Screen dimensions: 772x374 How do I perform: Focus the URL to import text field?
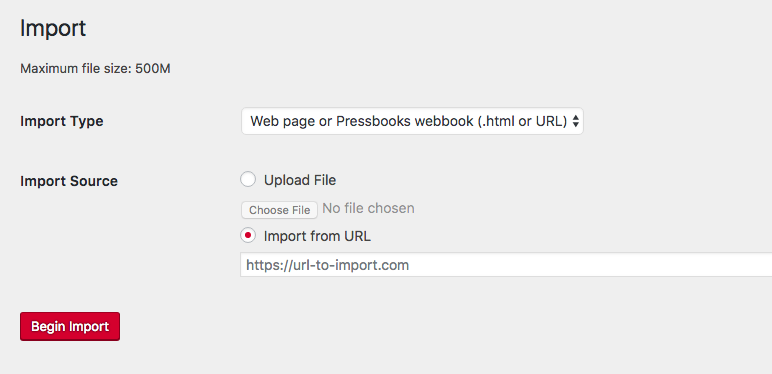506,265
